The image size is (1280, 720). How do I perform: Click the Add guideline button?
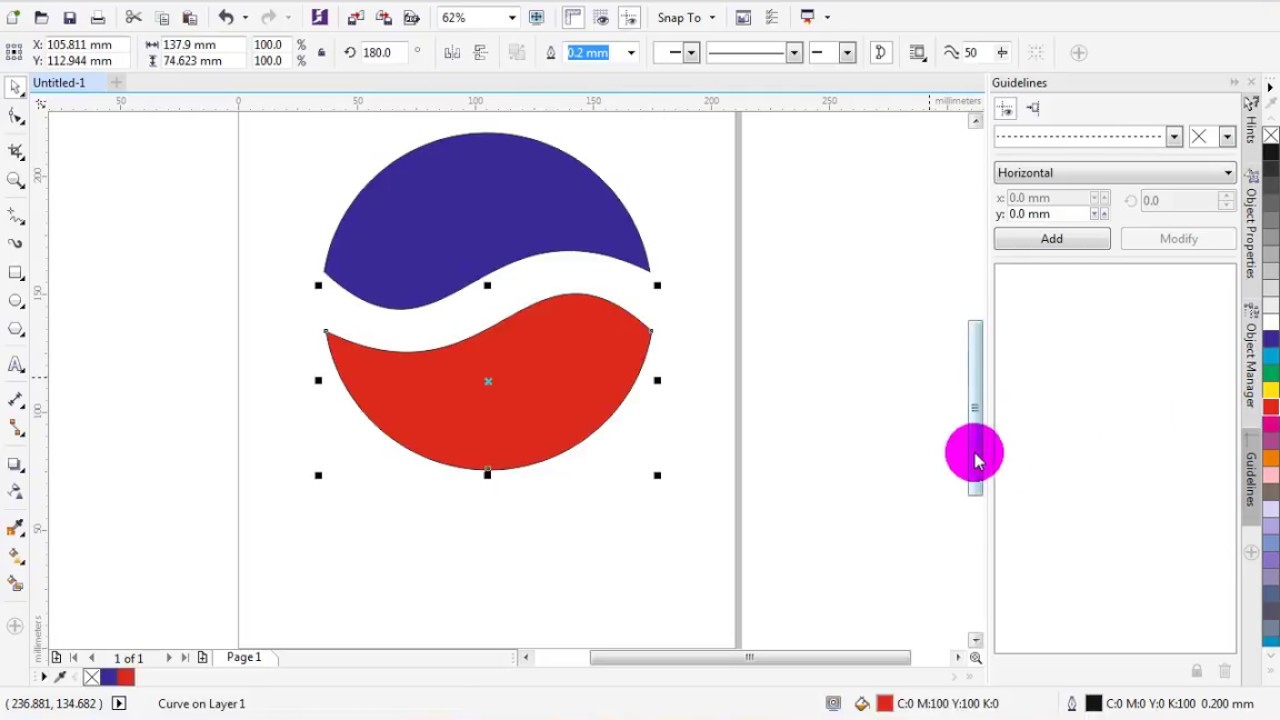pyautogui.click(x=1052, y=239)
